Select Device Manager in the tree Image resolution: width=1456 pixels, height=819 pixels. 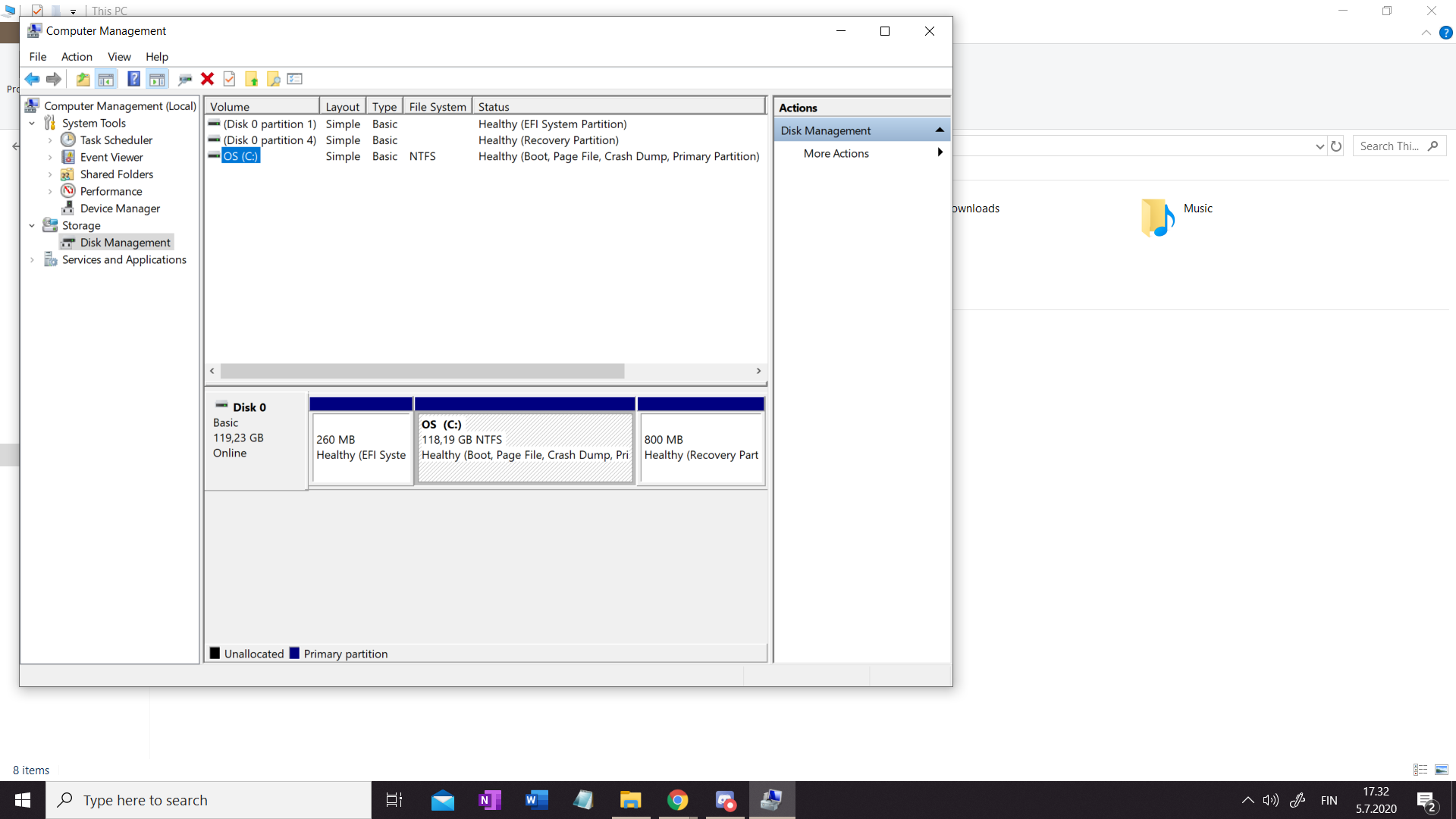tap(120, 209)
